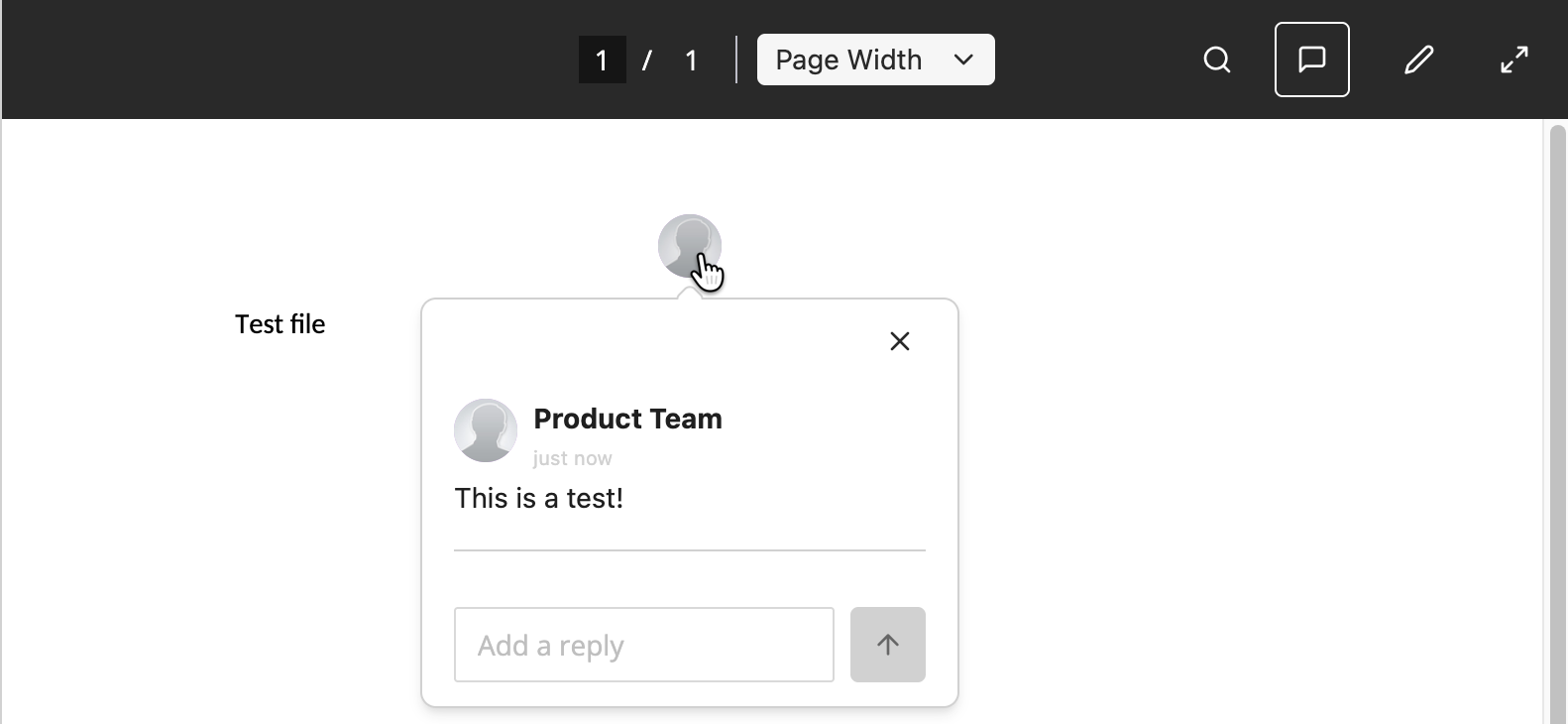Click the divider line below the comment

[x=690, y=549]
